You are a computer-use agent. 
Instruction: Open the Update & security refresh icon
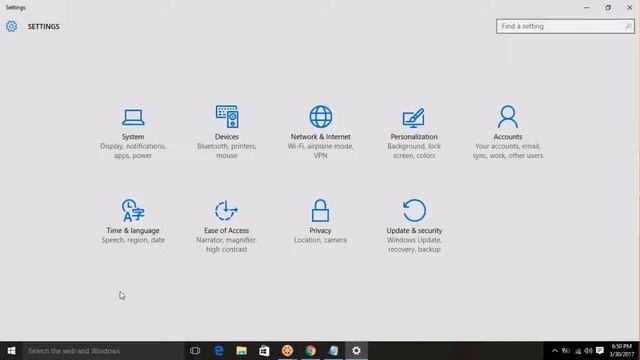(x=414, y=210)
